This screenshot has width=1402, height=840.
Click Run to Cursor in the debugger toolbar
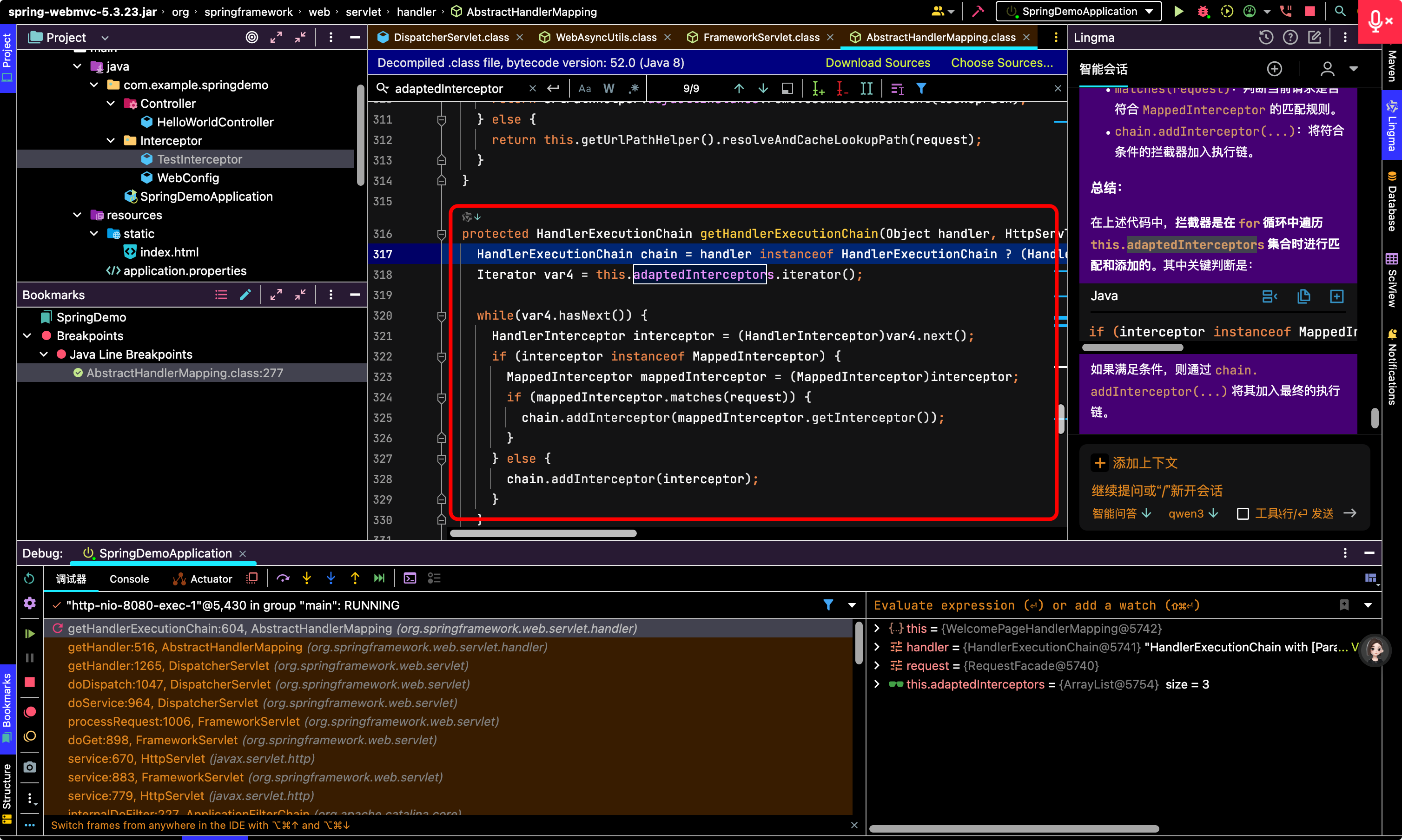coord(379,578)
